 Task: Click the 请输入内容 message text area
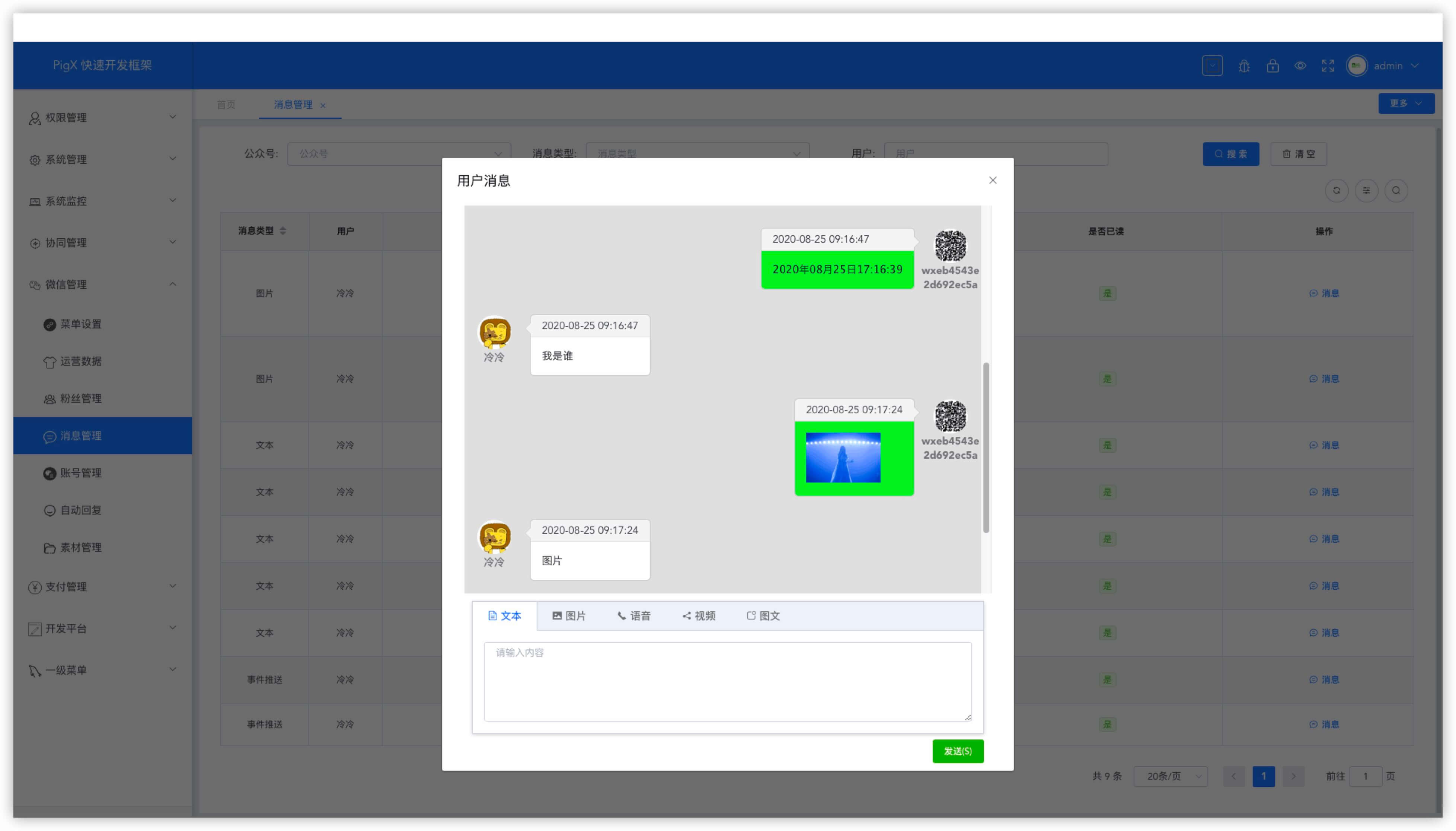tap(727, 681)
